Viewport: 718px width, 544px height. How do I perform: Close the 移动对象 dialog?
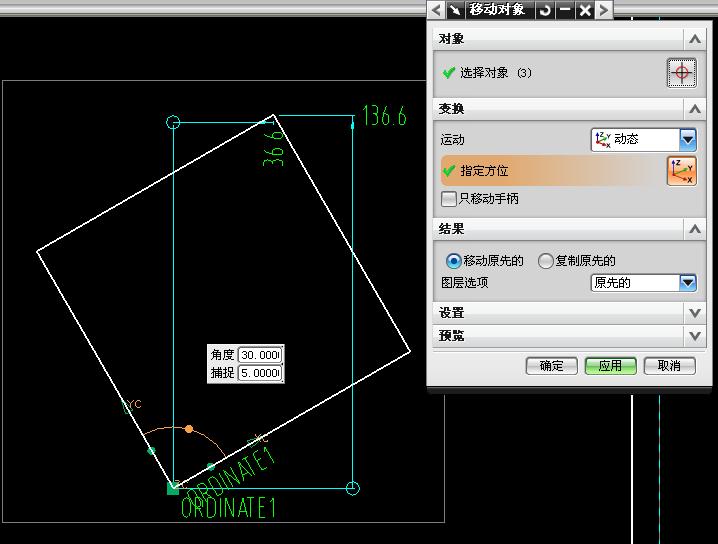click(x=585, y=10)
